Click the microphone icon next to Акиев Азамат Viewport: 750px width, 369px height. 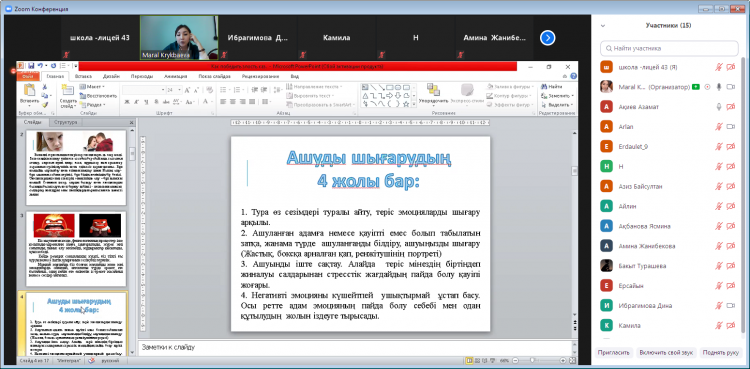point(718,107)
